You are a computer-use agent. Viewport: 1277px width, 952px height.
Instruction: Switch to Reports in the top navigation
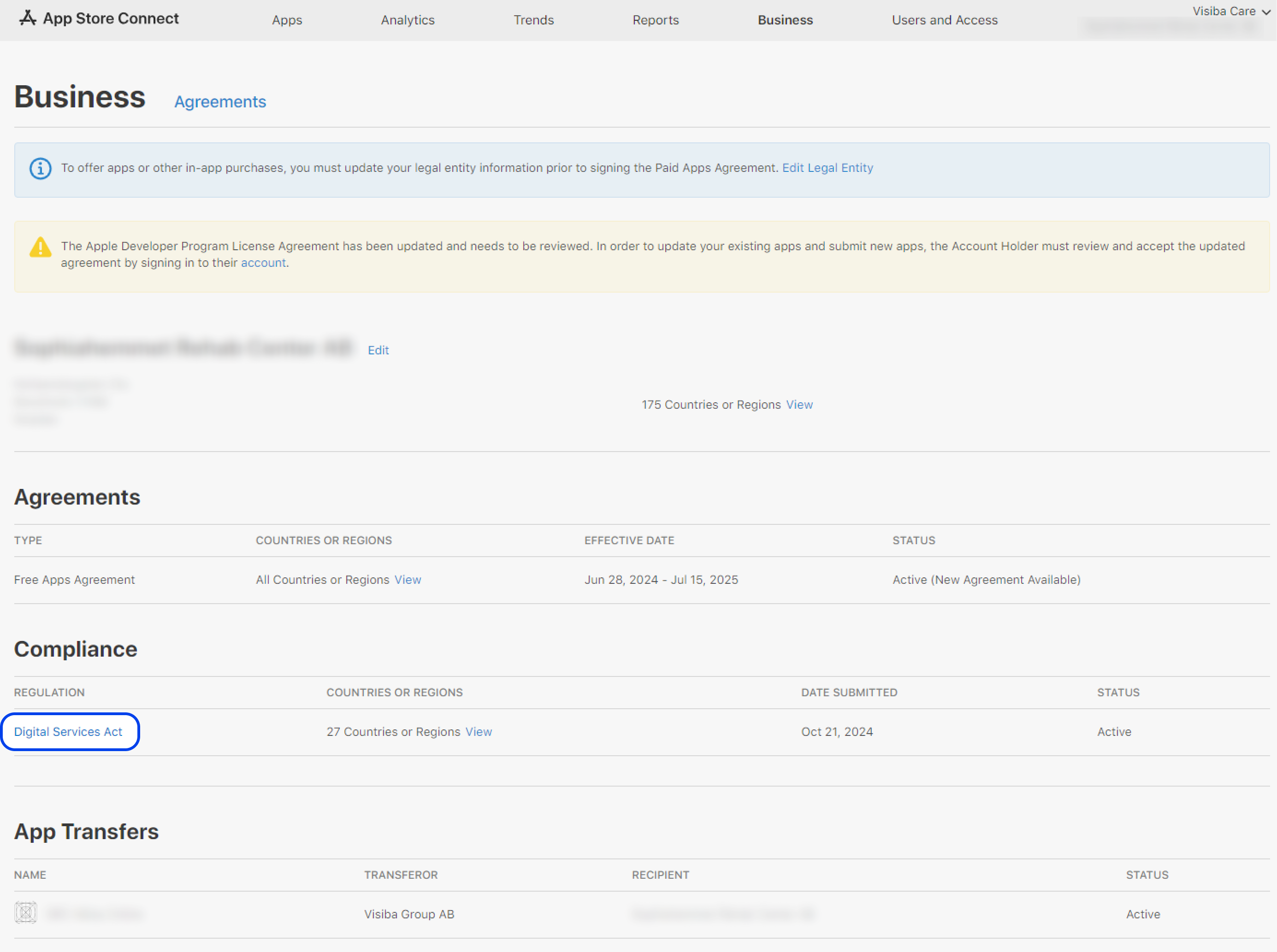click(x=656, y=20)
